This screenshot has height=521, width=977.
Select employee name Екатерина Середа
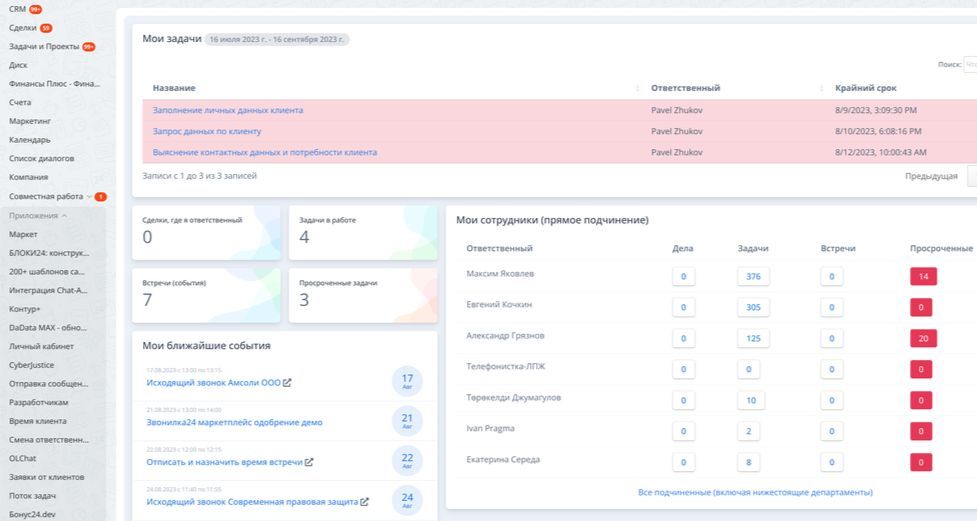503,459
